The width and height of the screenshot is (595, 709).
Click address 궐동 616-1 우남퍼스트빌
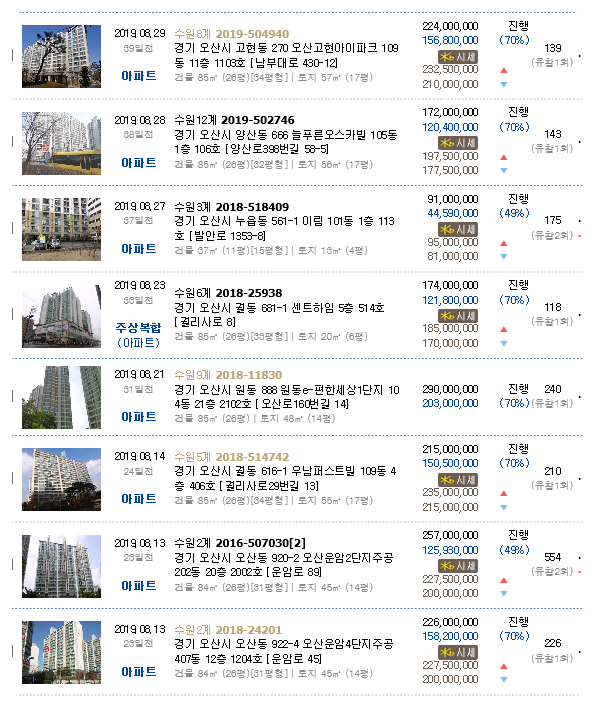(285, 478)
